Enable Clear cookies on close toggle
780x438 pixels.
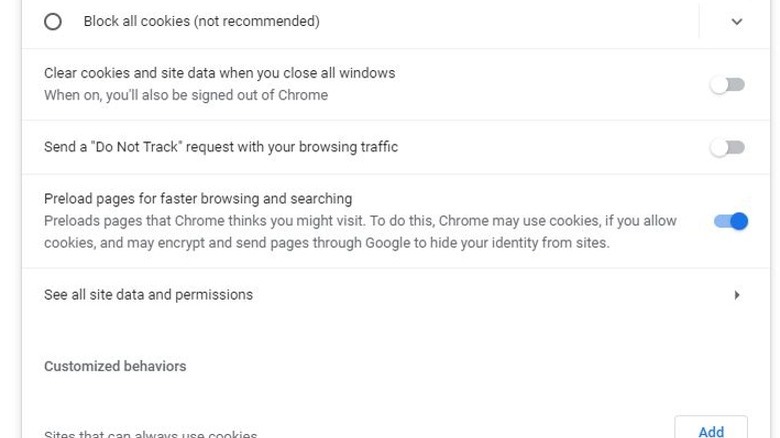[728, 85]
